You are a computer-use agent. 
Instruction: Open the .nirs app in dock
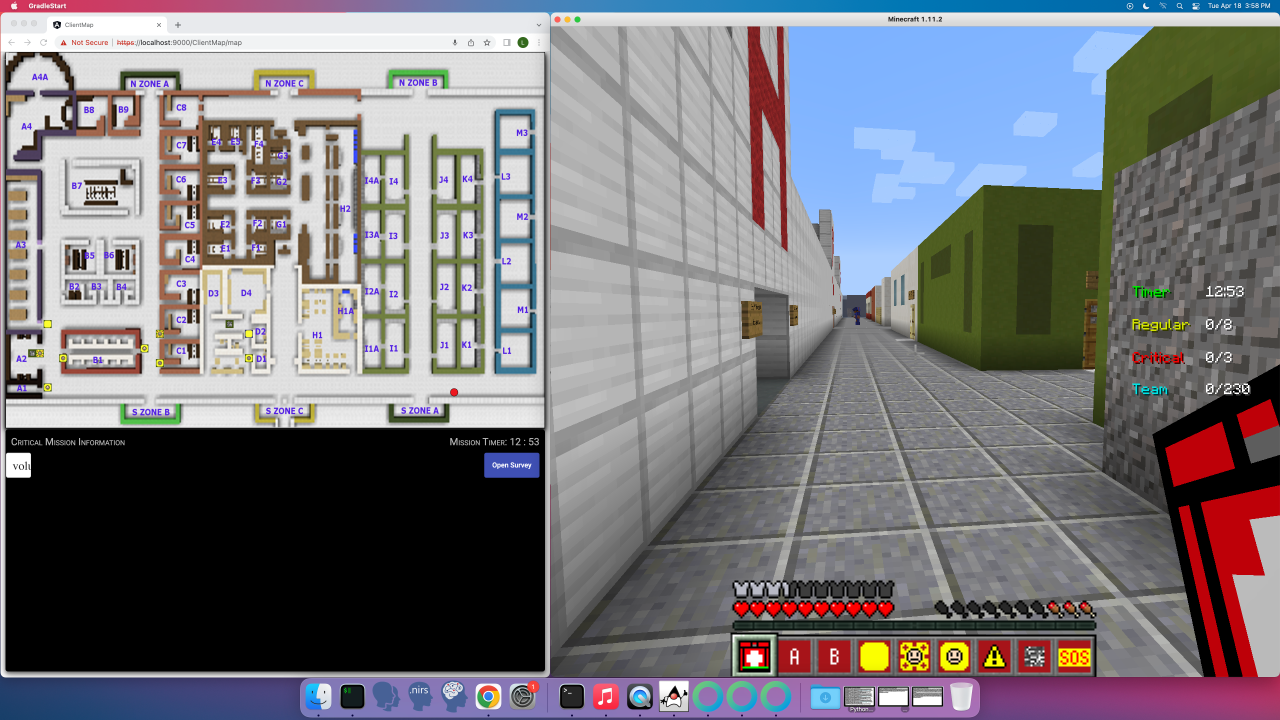[420, 696]
